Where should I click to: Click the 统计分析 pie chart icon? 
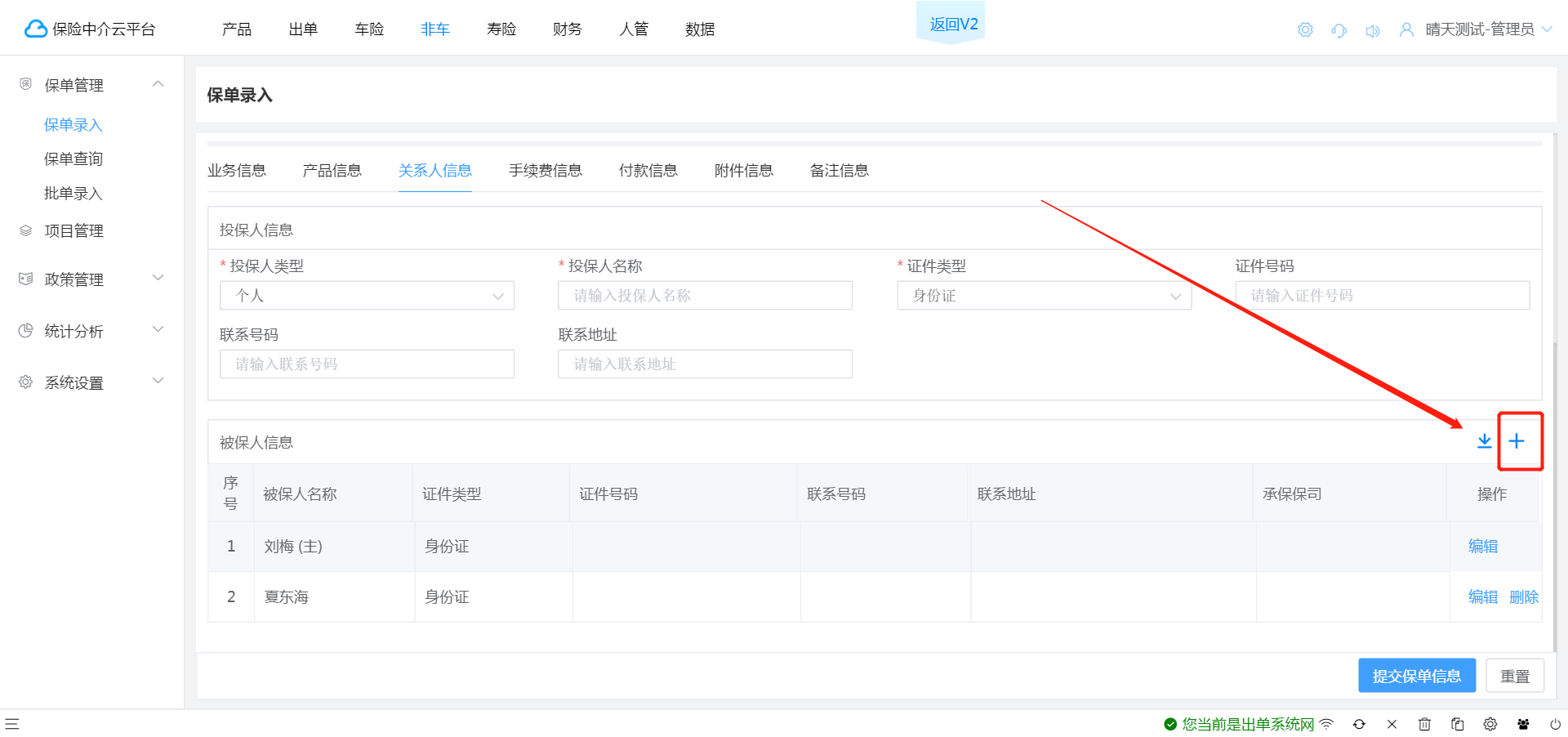(26, 330)
